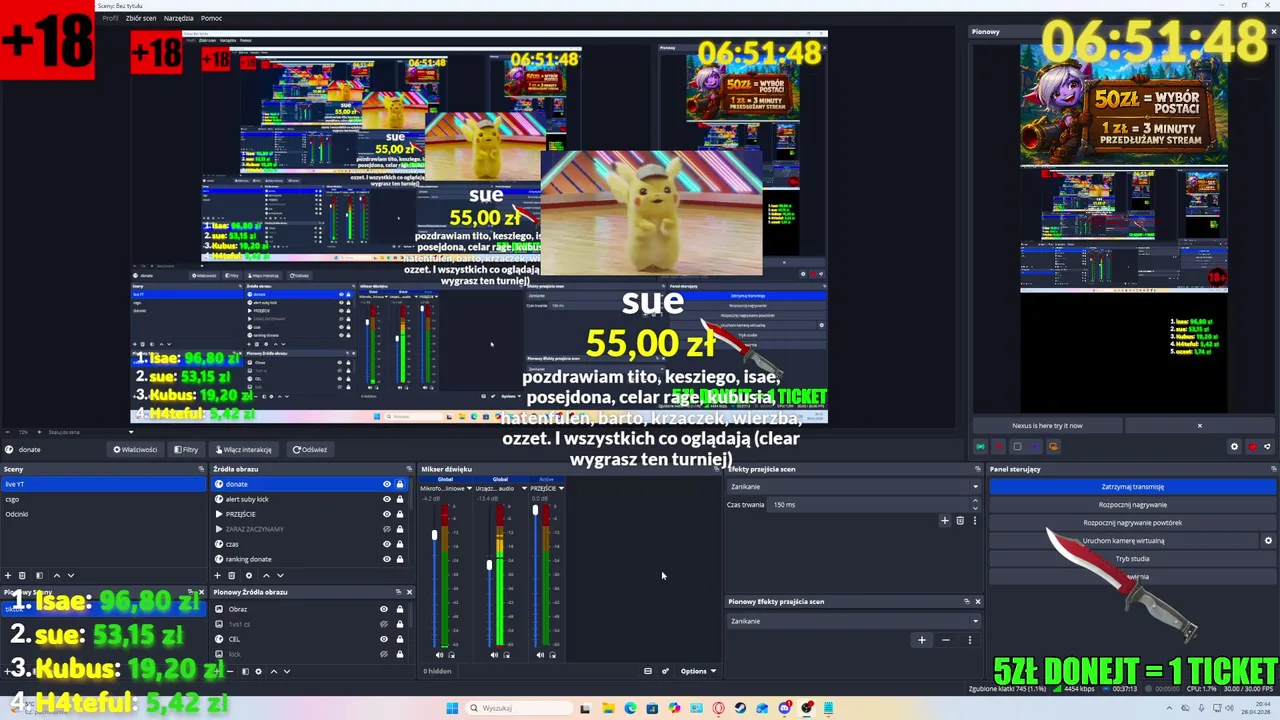Open Mikrofon liniowe channel dropdown
Viewport: 1280px width, 720px height.
[x=469, y=488]
